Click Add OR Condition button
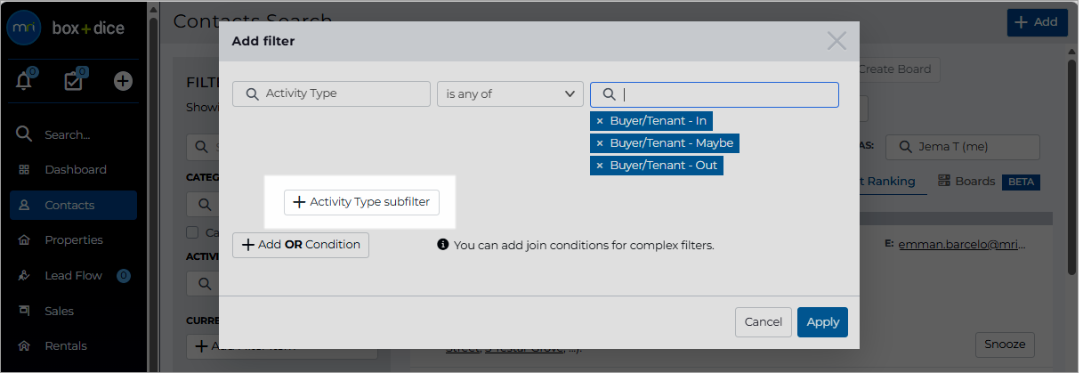Viewport: 1080px width, 373px height. (300, 245)
